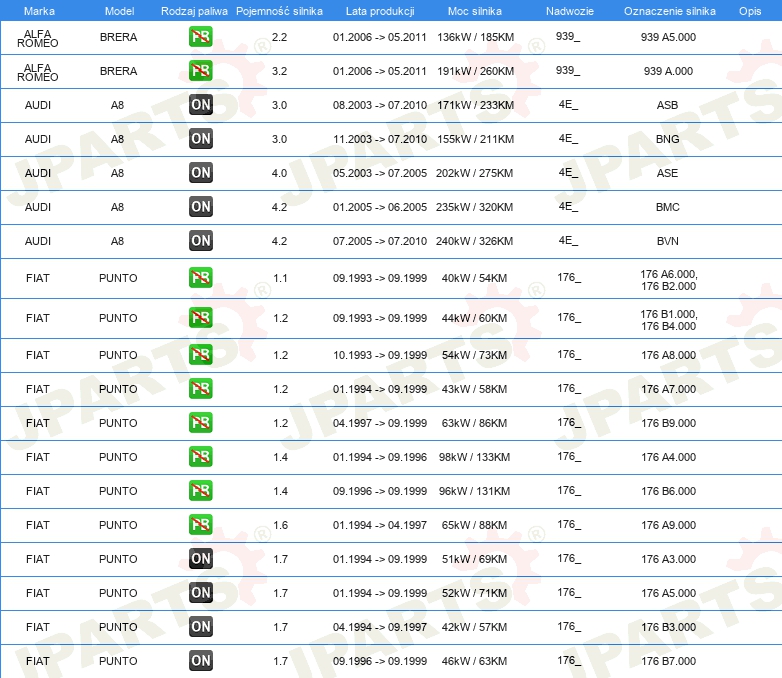Click petrol icon in 176 B9.000 row
The image size is (782, 678).
[200, 423]
